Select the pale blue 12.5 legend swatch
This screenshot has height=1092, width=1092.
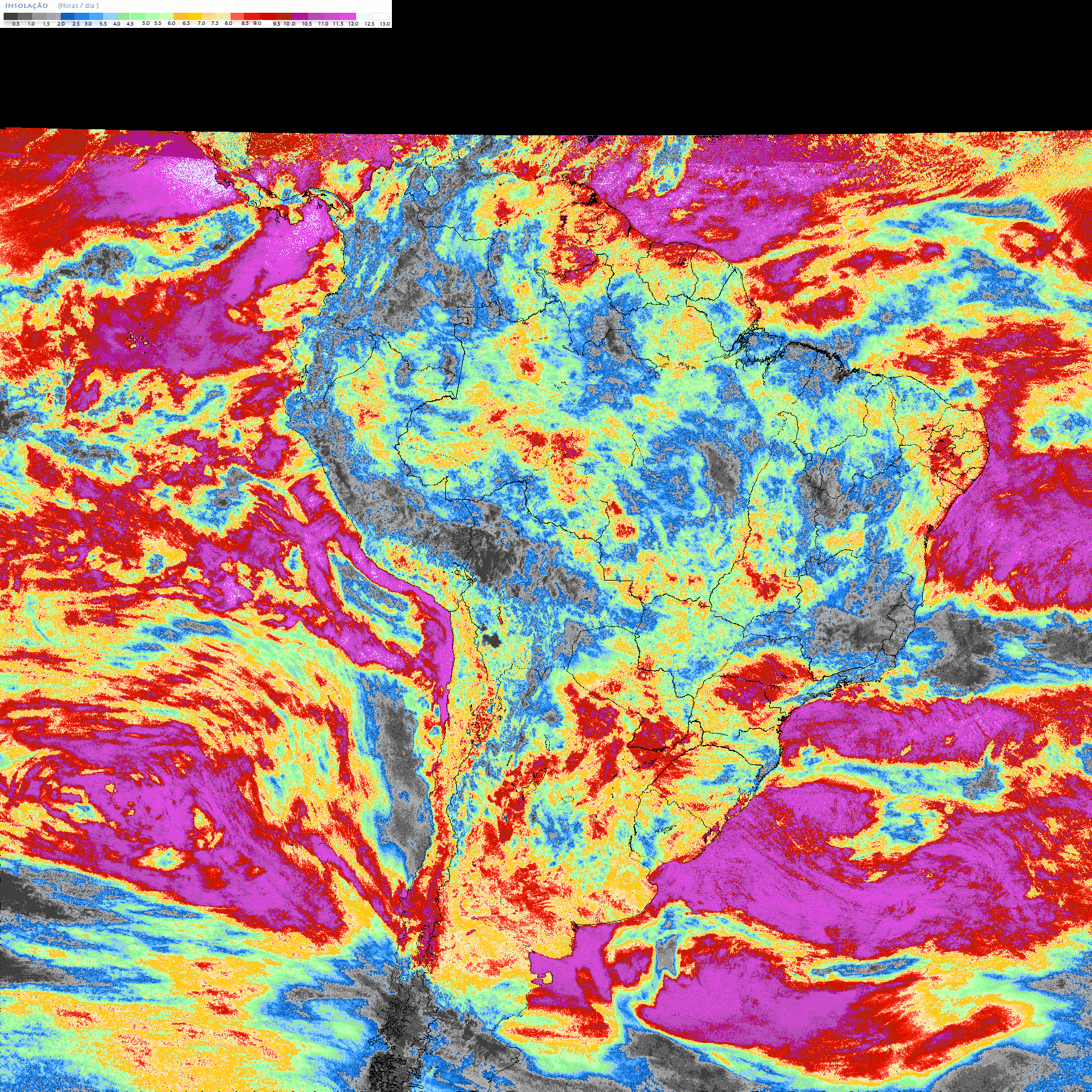tap(364, 16)
